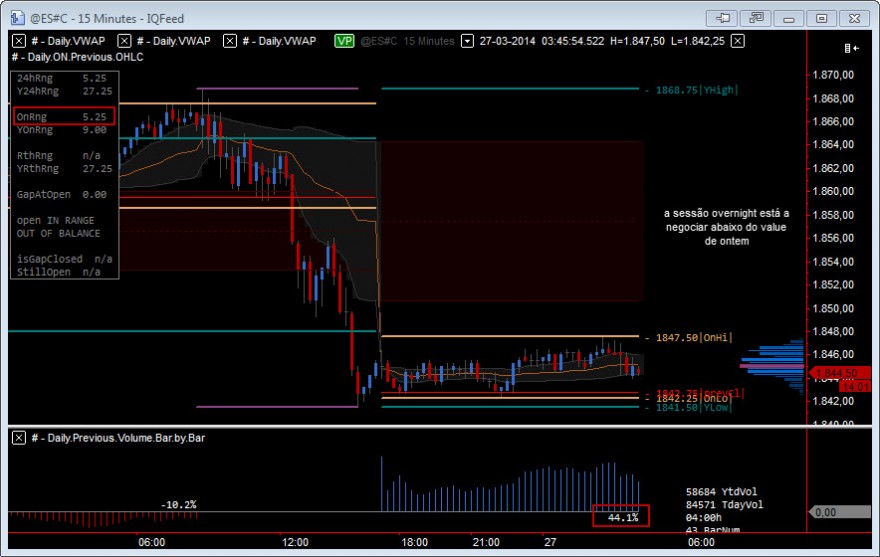880x557 pixels.
Task: Click the 84571 TdayVol reading
Action: tap(724, 505)
